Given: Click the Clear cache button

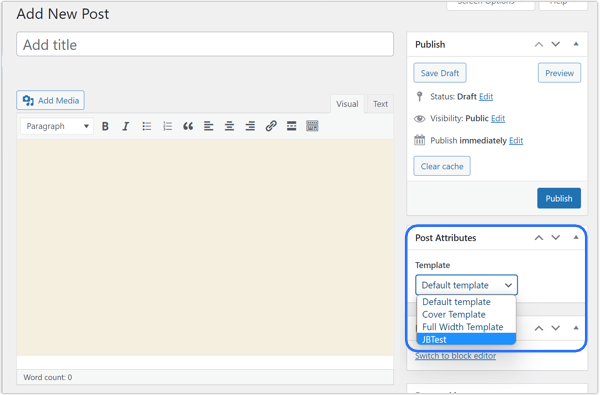Looking at the screenshot, I should [442, 166].
